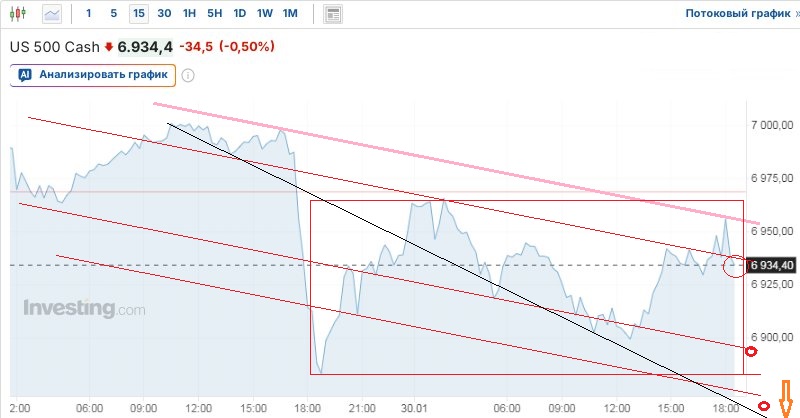Select the 1 minute timeframe
Image resolution: width=800 pixels, height=418 pixels.
[89, 14]
